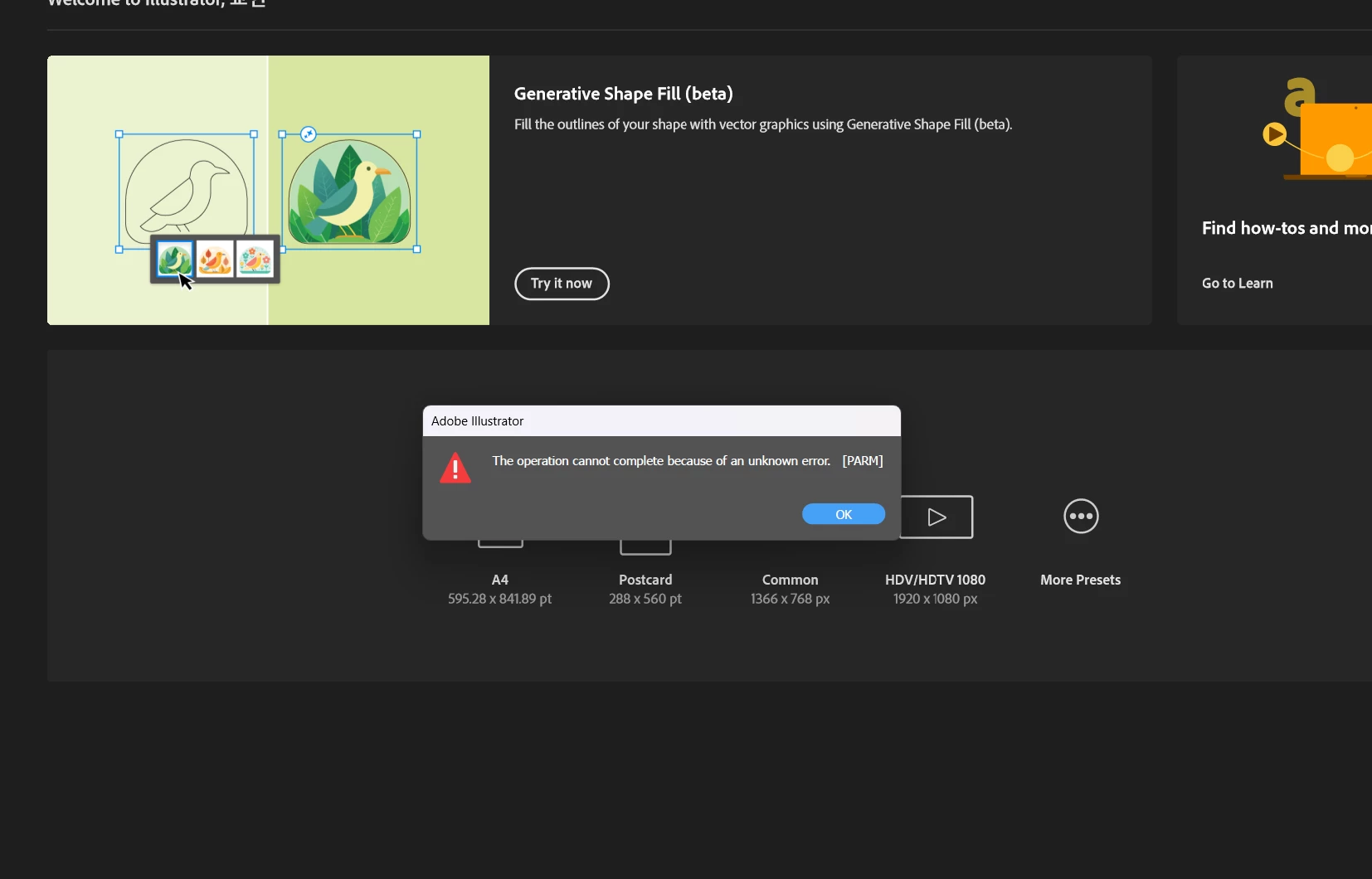Click the More Presets label
This screenshot has width=1372, height=879.
(x=1080, y=580)
